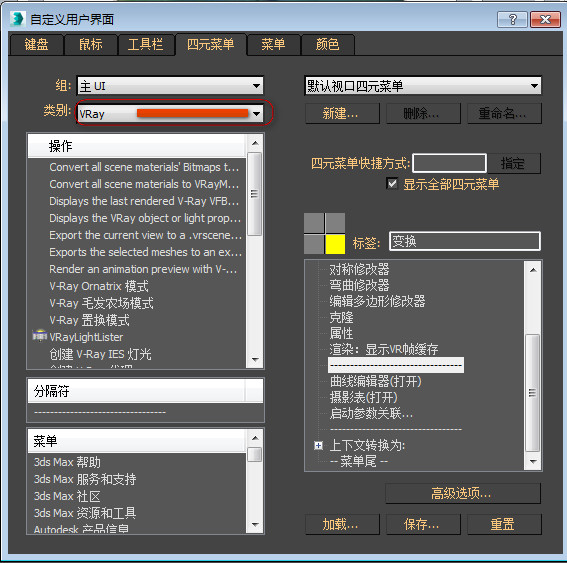The width and height of the screenshot is (567, 563).
Task: Switch to the 键盘 tab
Action: point(36,45)
